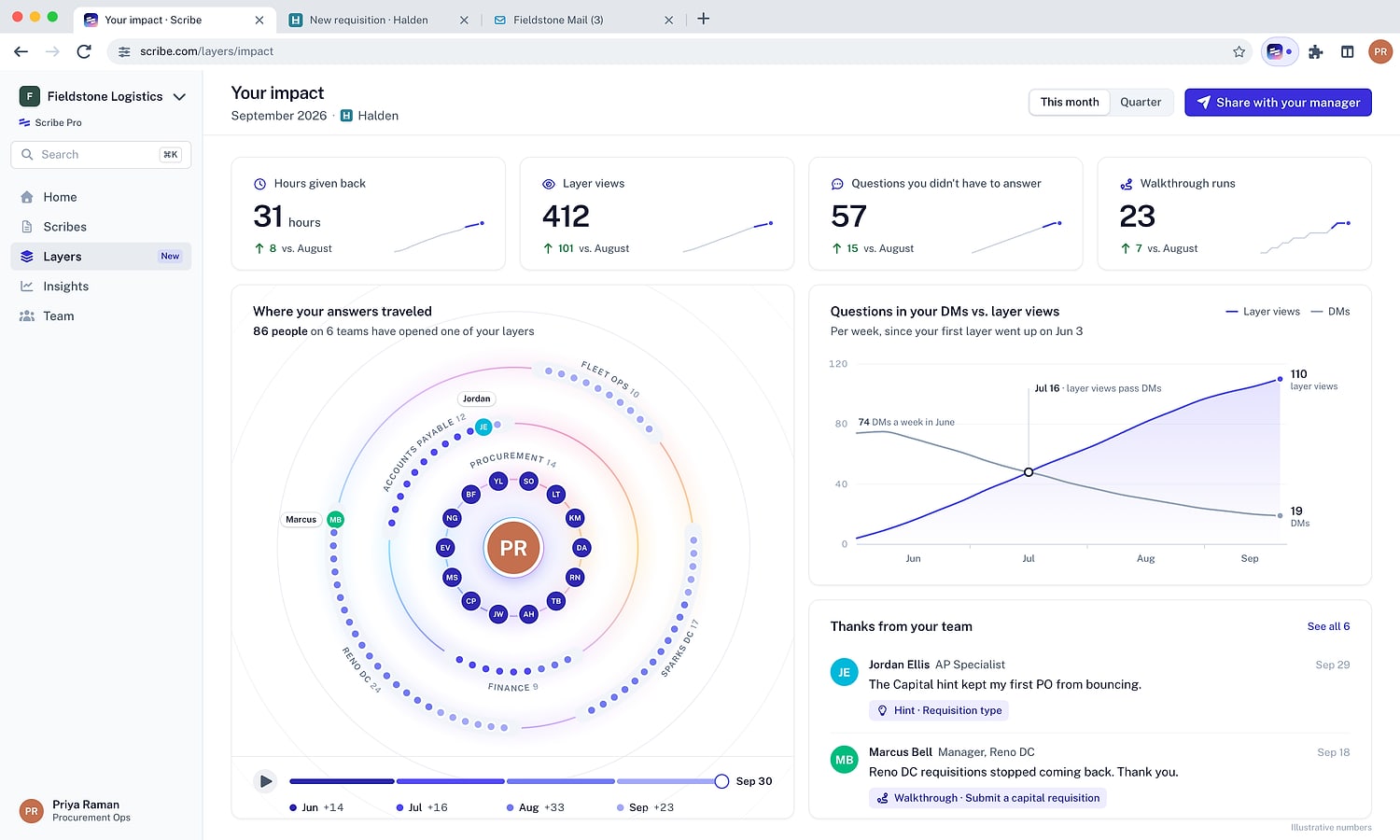Open Scribes in the sidebar

tap(101, 227)
